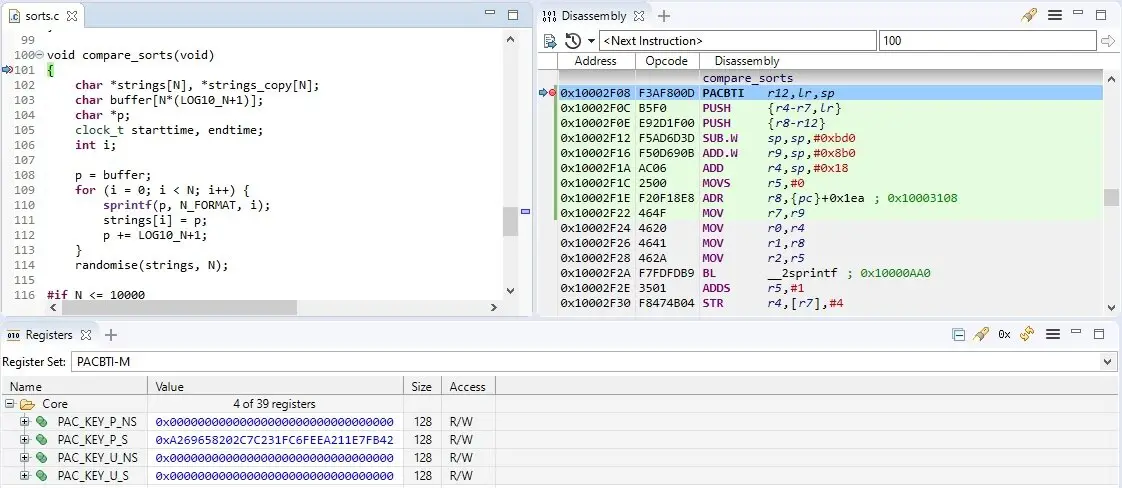
Task: Click the breakpoint marker at address 0x10002F08
Action: (552, 93)
